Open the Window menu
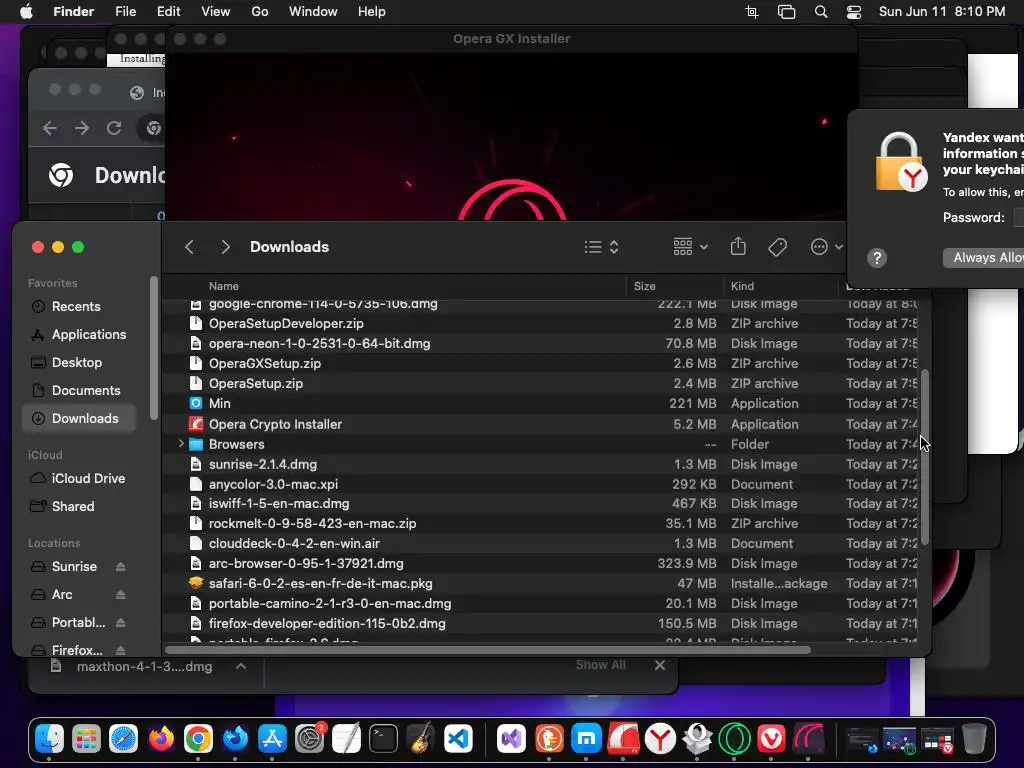The image size is (1024, 768). pos(313,12)
